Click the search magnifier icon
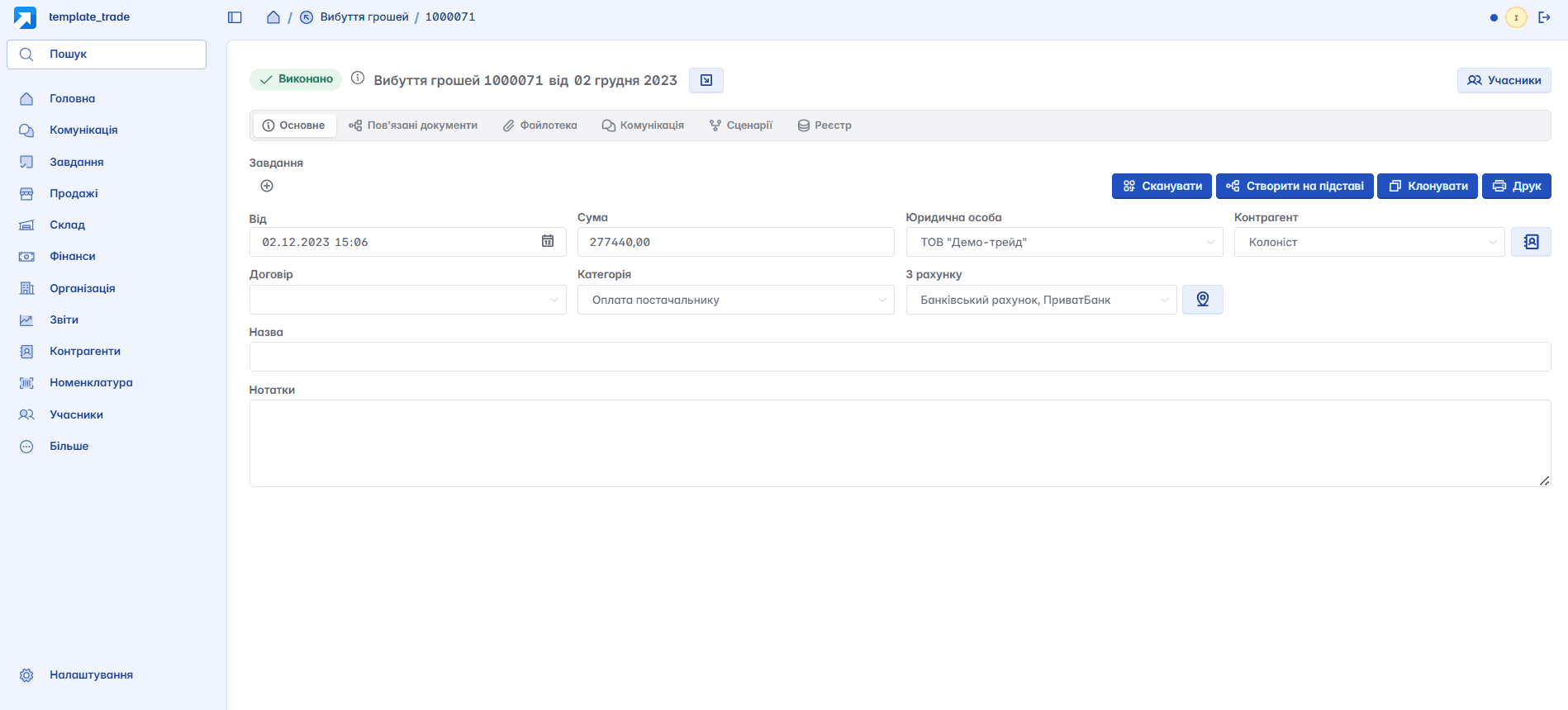The image size is (1568, 710). (x=26, y=54)
